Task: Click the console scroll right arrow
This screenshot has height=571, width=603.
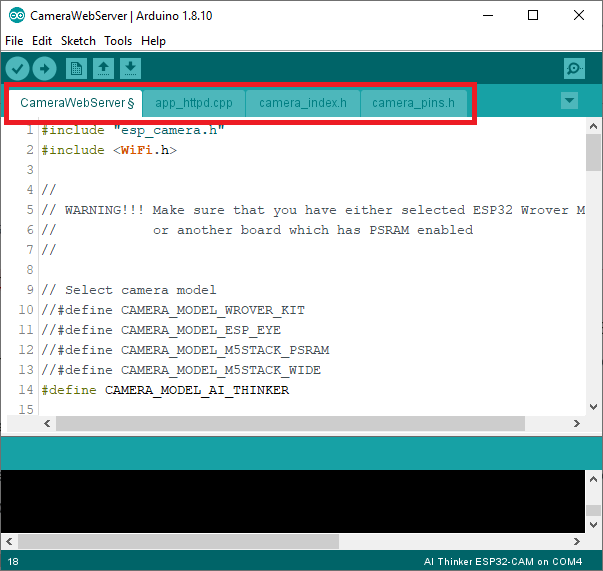Action: pos(576,541)
